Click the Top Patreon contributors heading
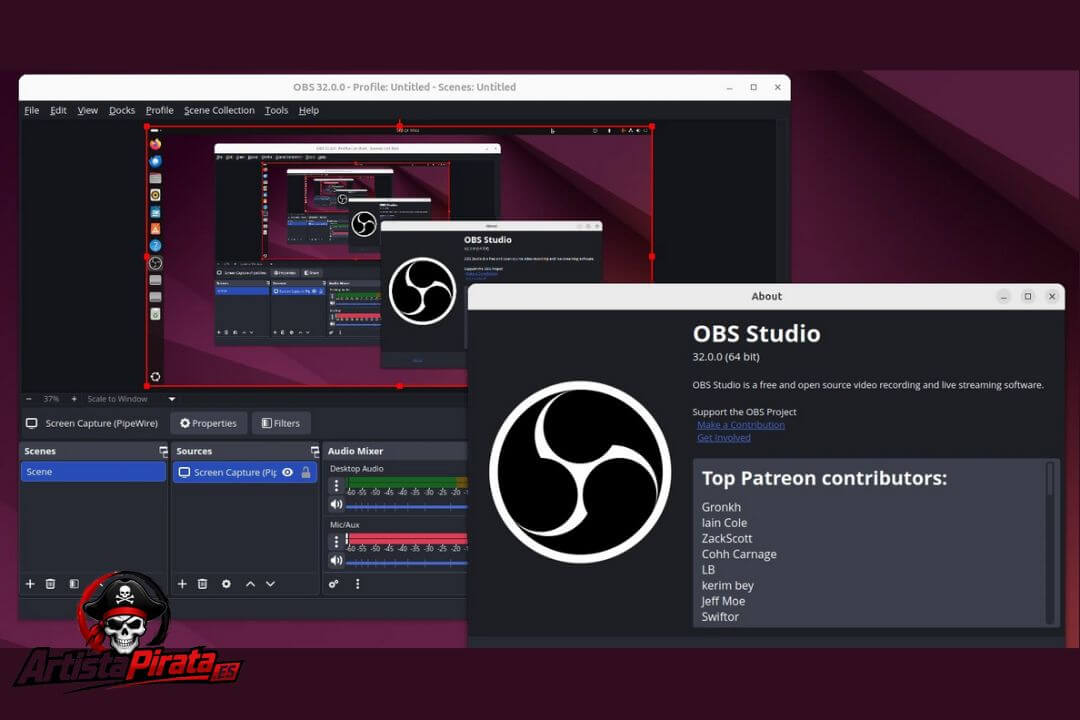 pos(824,478)
